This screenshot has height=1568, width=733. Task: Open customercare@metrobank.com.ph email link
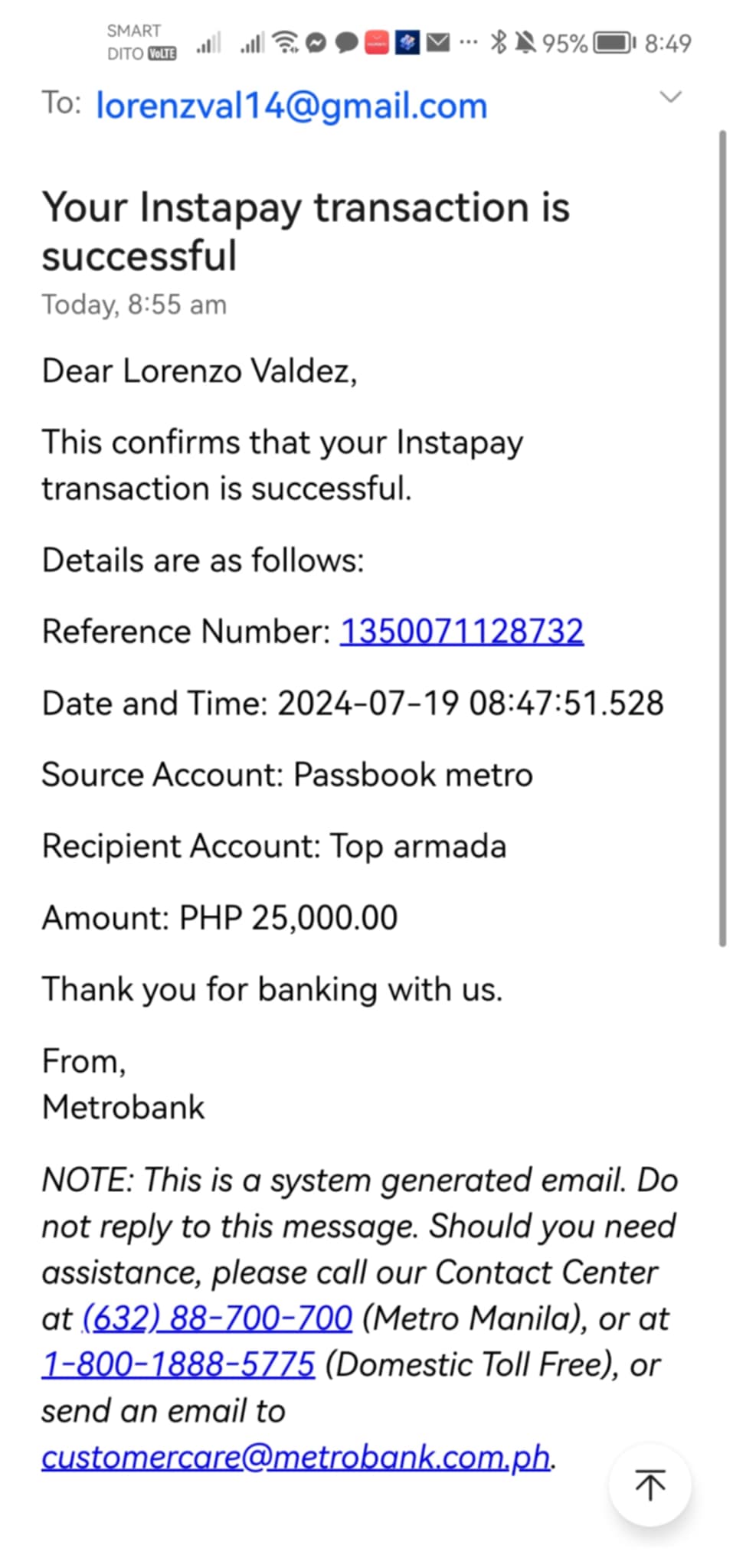[x=296, y=1456]
